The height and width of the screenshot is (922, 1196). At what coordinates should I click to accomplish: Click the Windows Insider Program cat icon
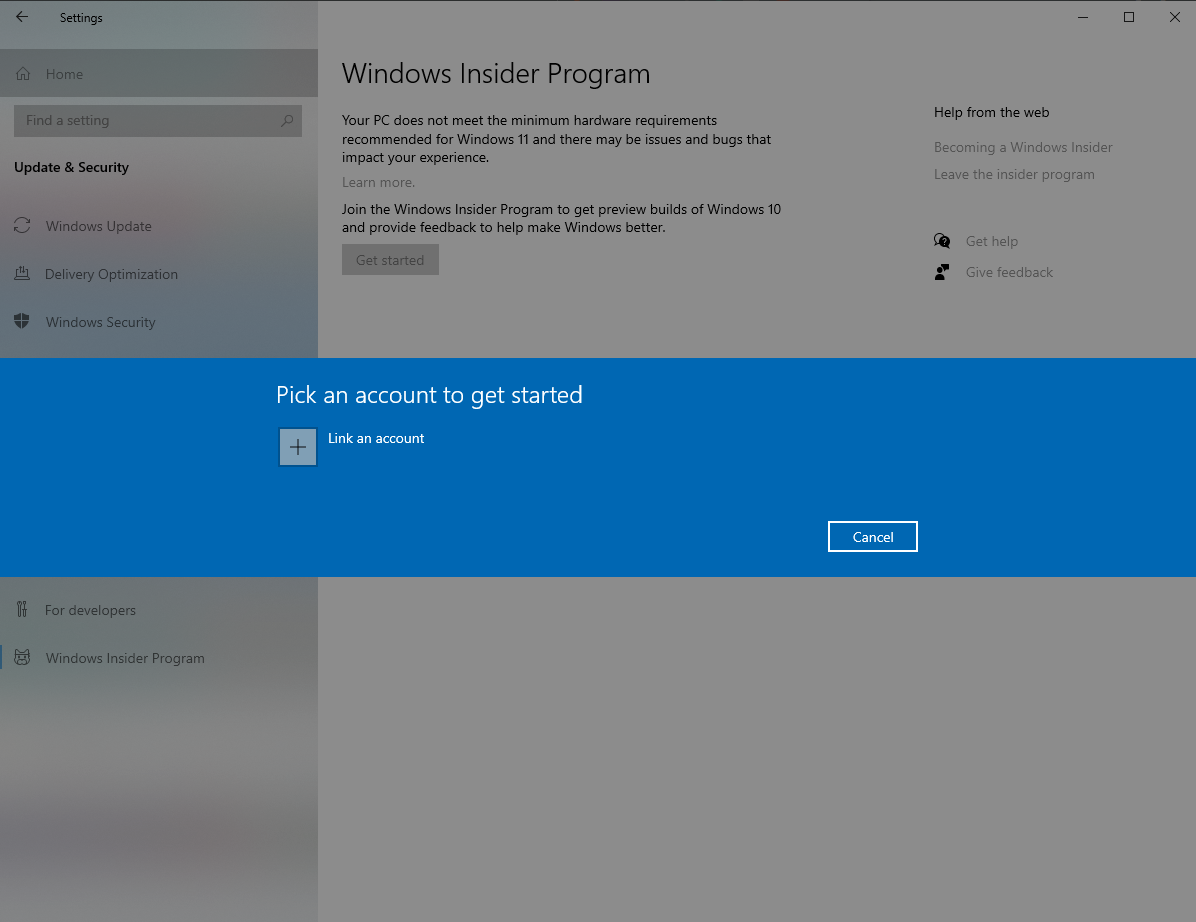pos(23,657)
